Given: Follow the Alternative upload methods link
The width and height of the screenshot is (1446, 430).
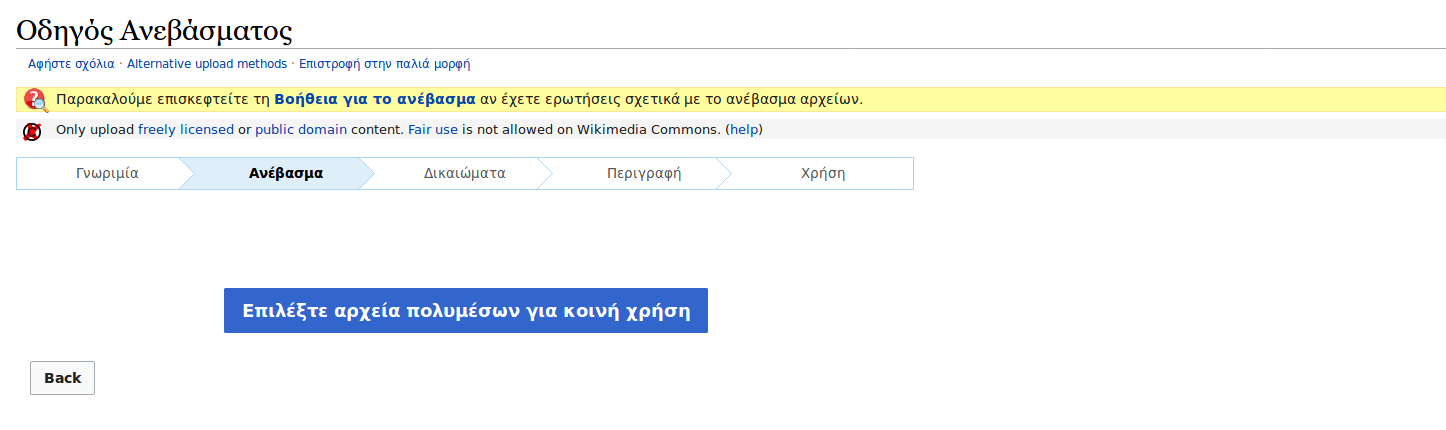Looking at the screenshot, I should pos(207,64).
